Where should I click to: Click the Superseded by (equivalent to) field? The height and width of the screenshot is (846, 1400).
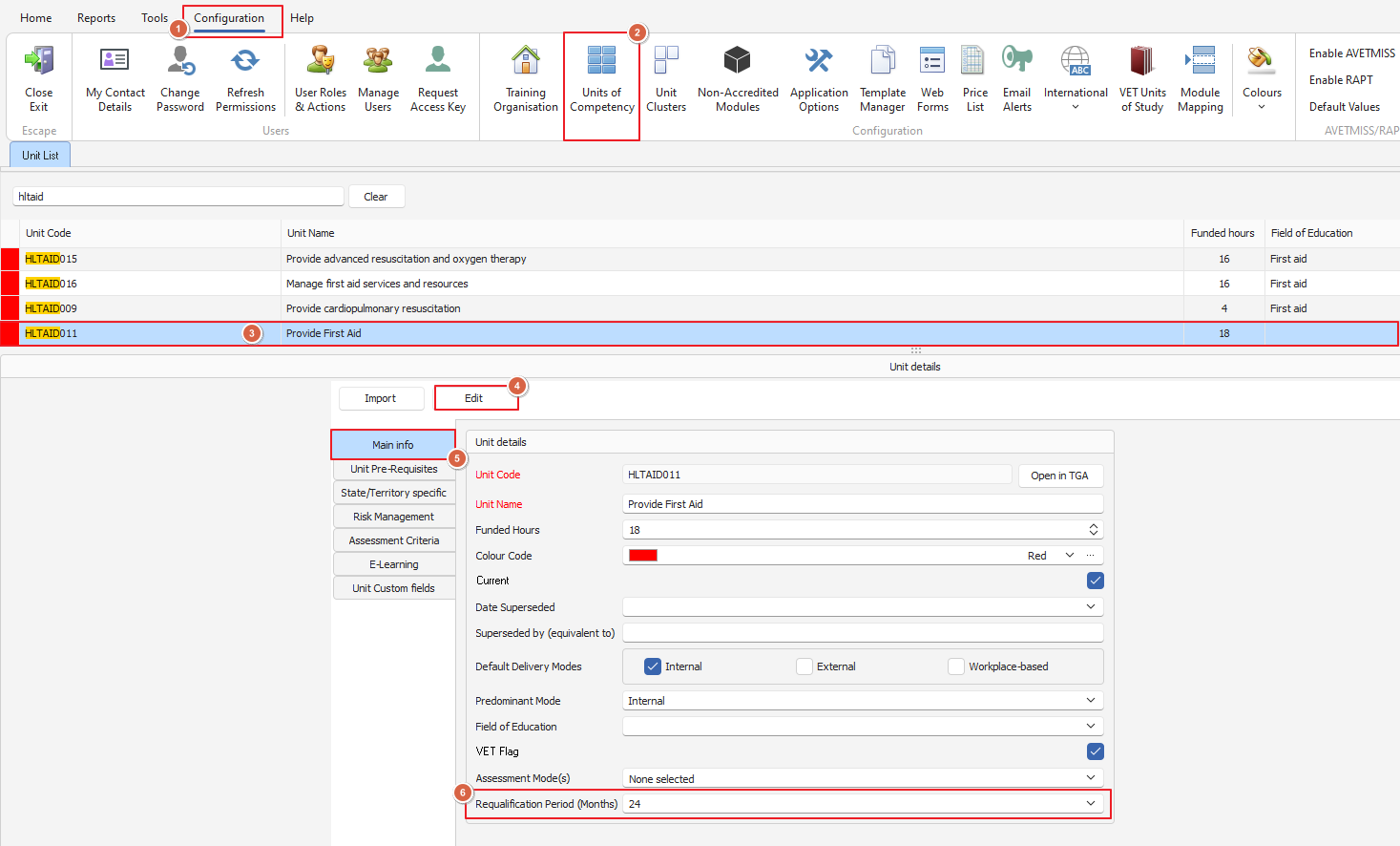(x=863, y=633)
